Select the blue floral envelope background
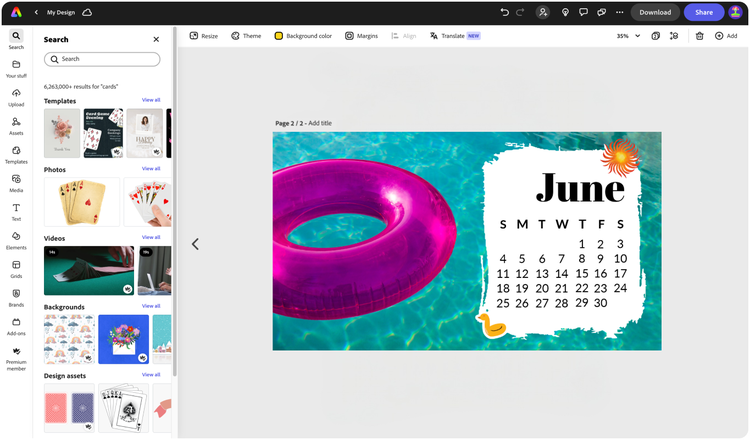Image resolution: width=750 pixels, height=440 pixels. point(123,339)
